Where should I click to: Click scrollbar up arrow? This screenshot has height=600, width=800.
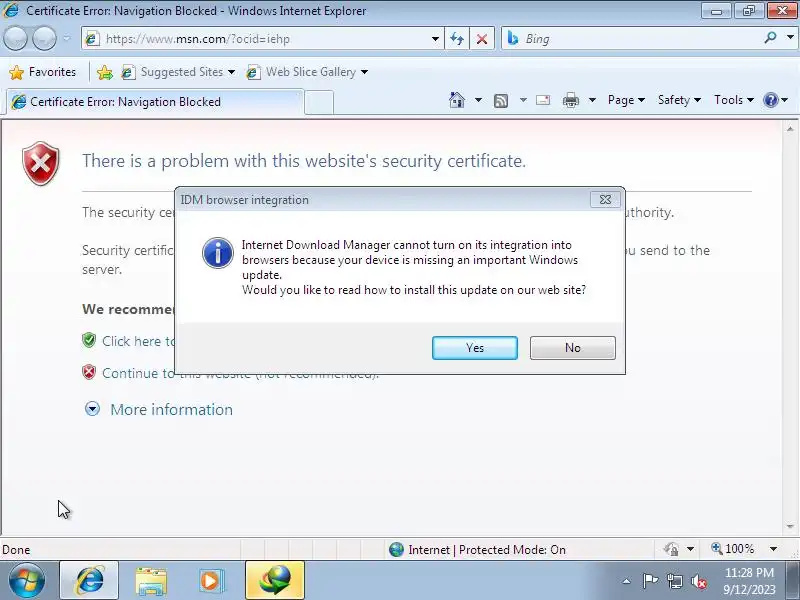click(790, 129)
